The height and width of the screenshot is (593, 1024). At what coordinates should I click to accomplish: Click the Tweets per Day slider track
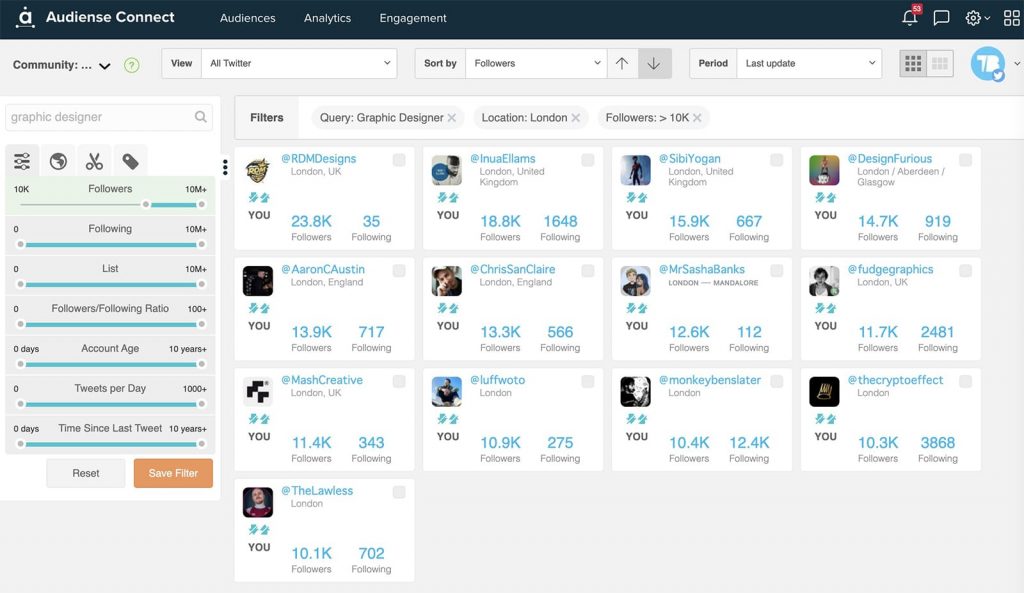click(x=111, y=404)
